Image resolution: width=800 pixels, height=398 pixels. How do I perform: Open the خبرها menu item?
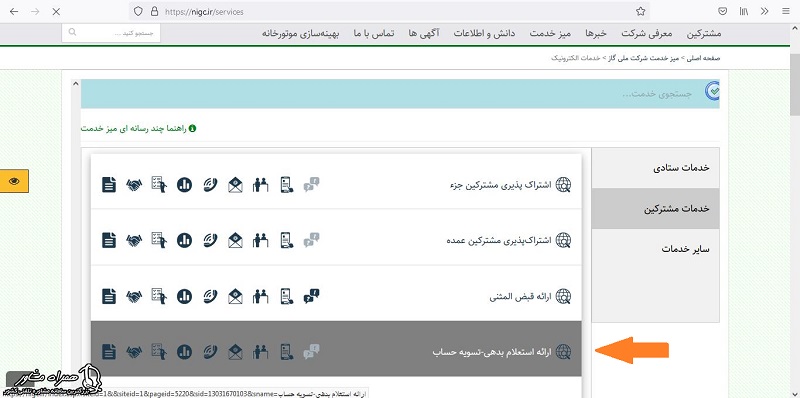click(595, 34)
